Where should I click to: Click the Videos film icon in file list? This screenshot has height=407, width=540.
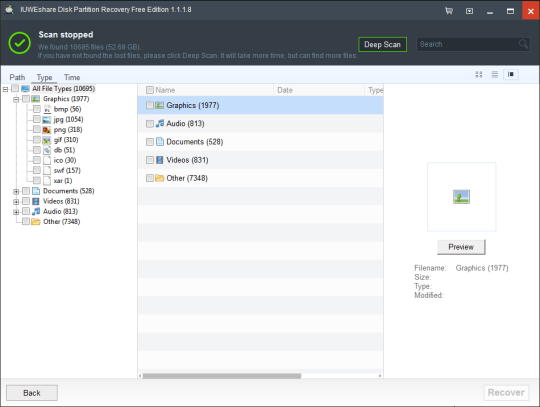click(x=159, y=160)
